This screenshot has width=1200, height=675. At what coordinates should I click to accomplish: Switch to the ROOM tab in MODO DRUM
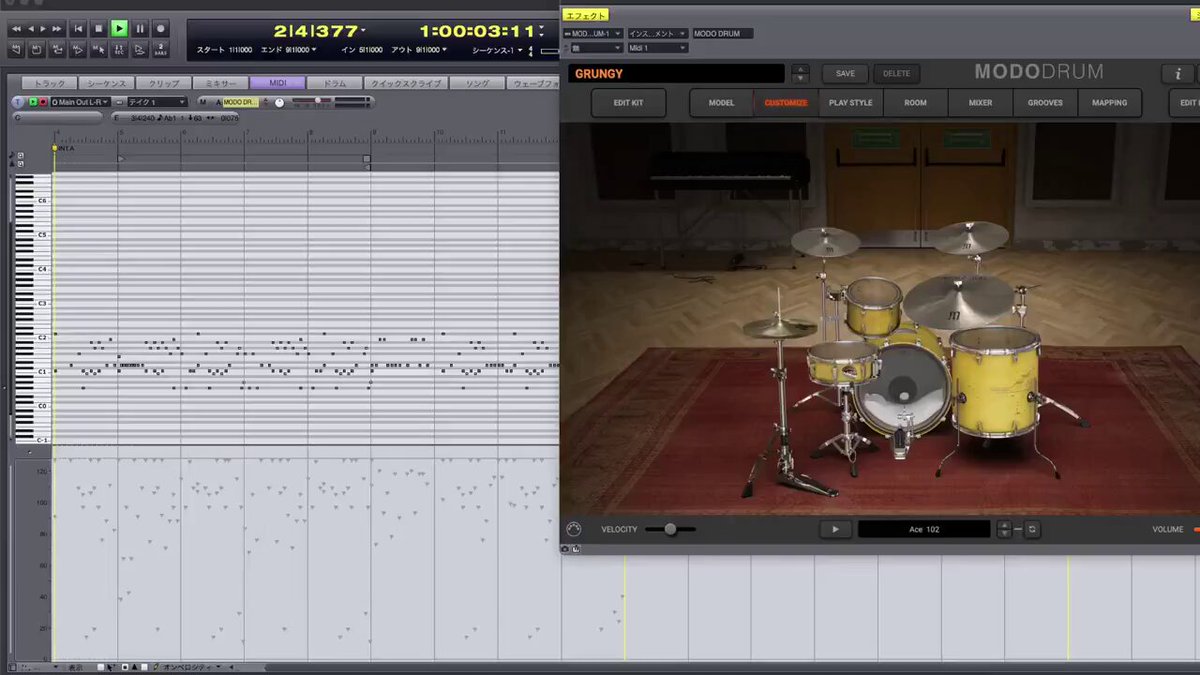coord(915,103)
